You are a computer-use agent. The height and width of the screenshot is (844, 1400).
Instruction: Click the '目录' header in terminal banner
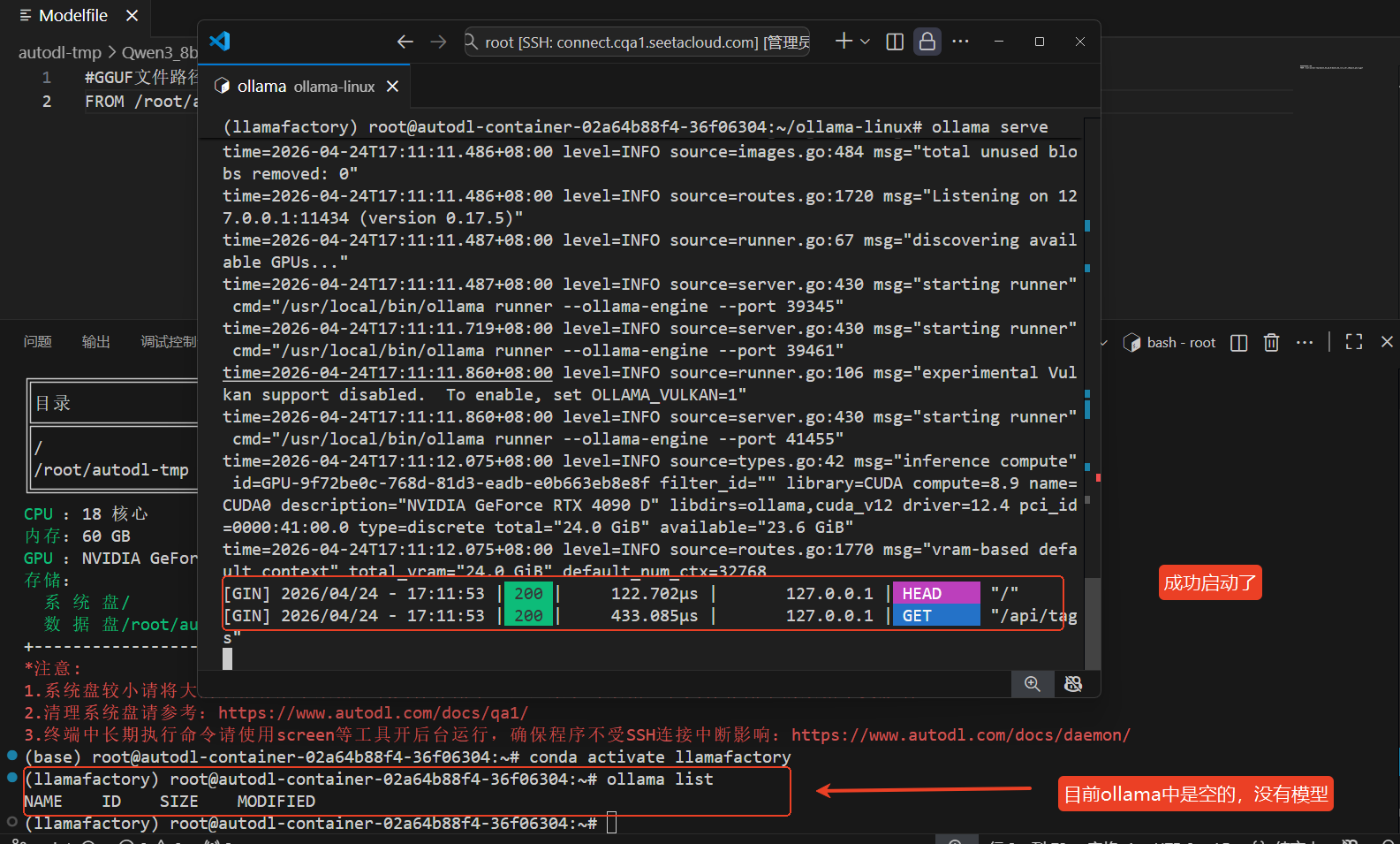pos(53,404)
